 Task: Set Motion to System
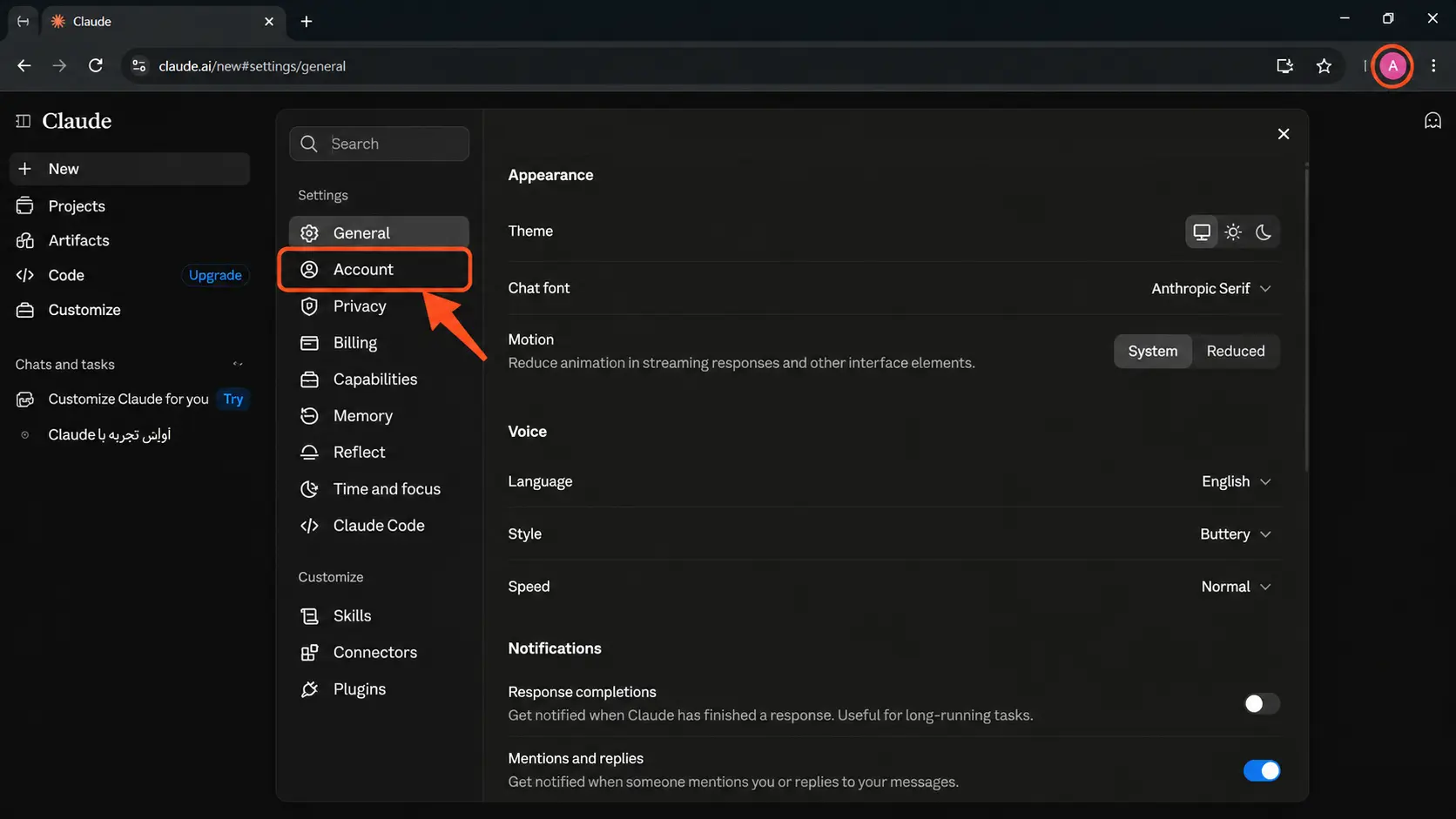1153,352
